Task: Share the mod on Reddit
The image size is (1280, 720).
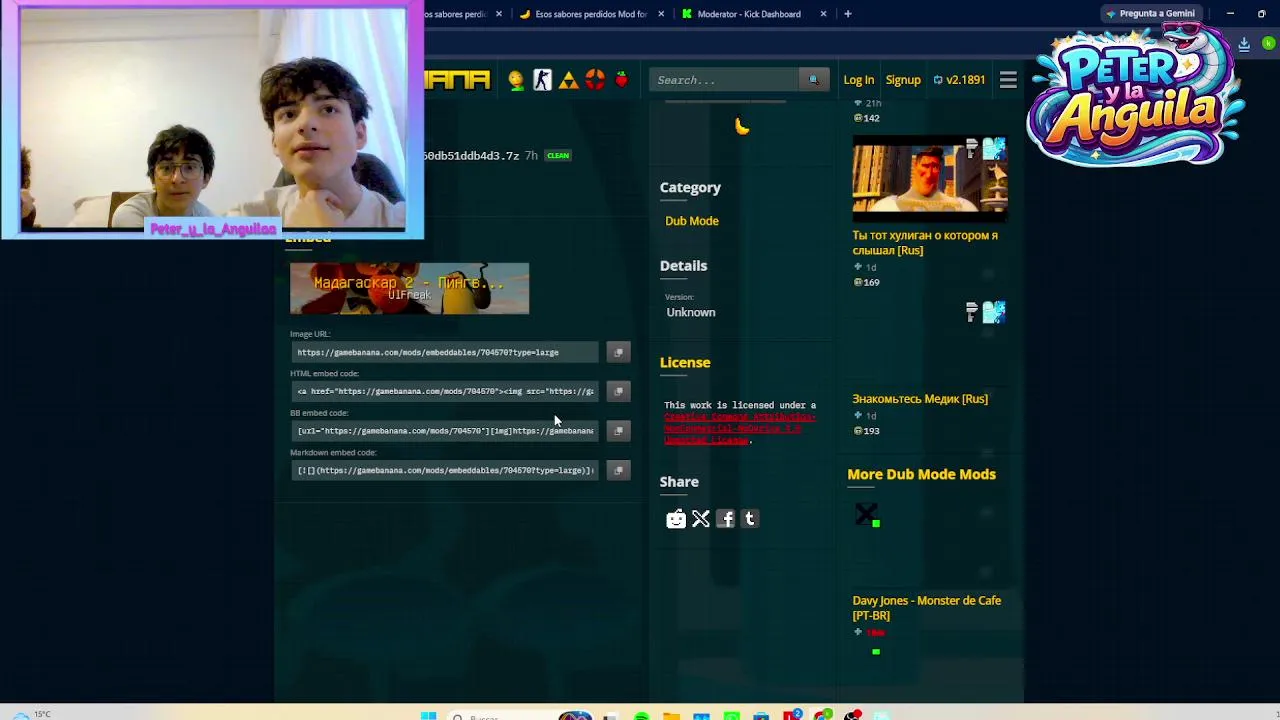Action: click(x=676, y=519)
